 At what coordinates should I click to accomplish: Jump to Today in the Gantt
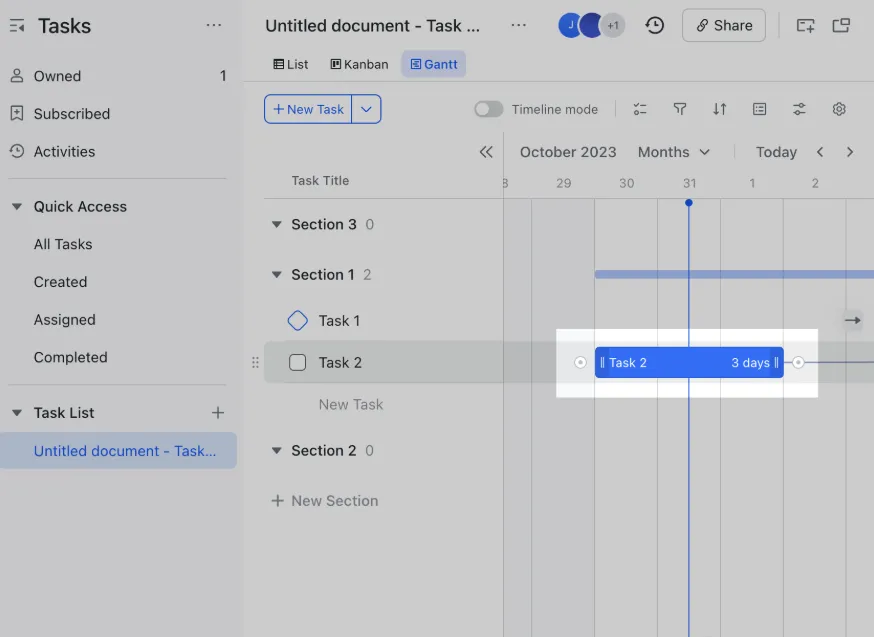coord(776,152)
